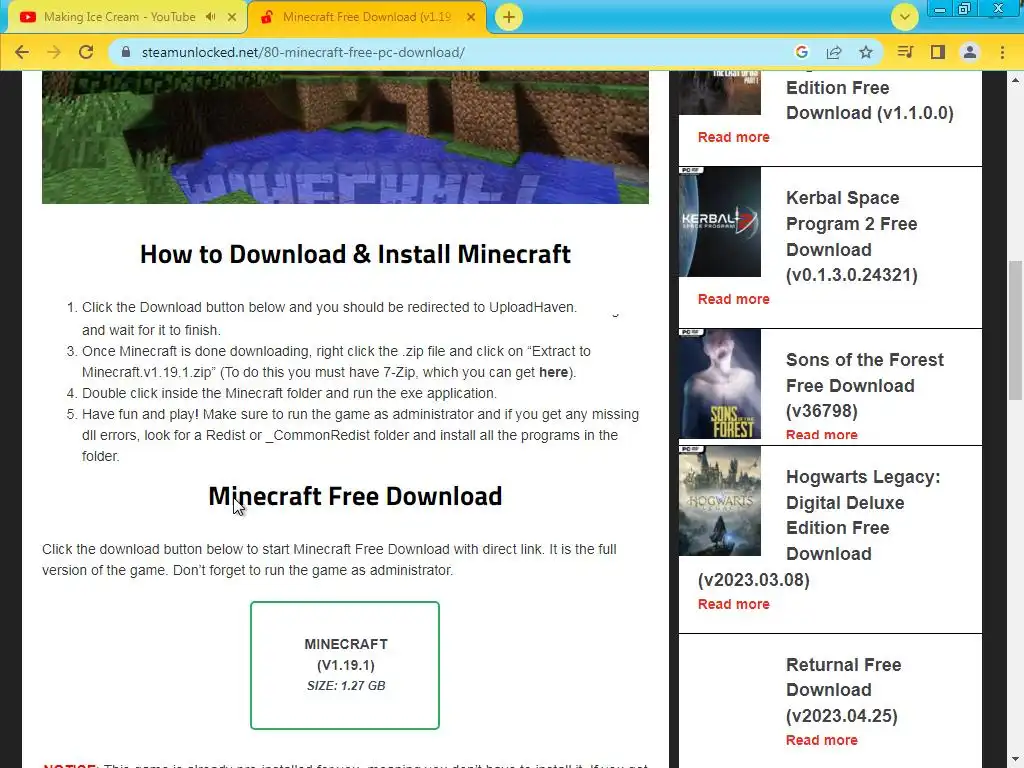Reload the current page
This screenshot has width=1024, height=768.
pos(86,52)
